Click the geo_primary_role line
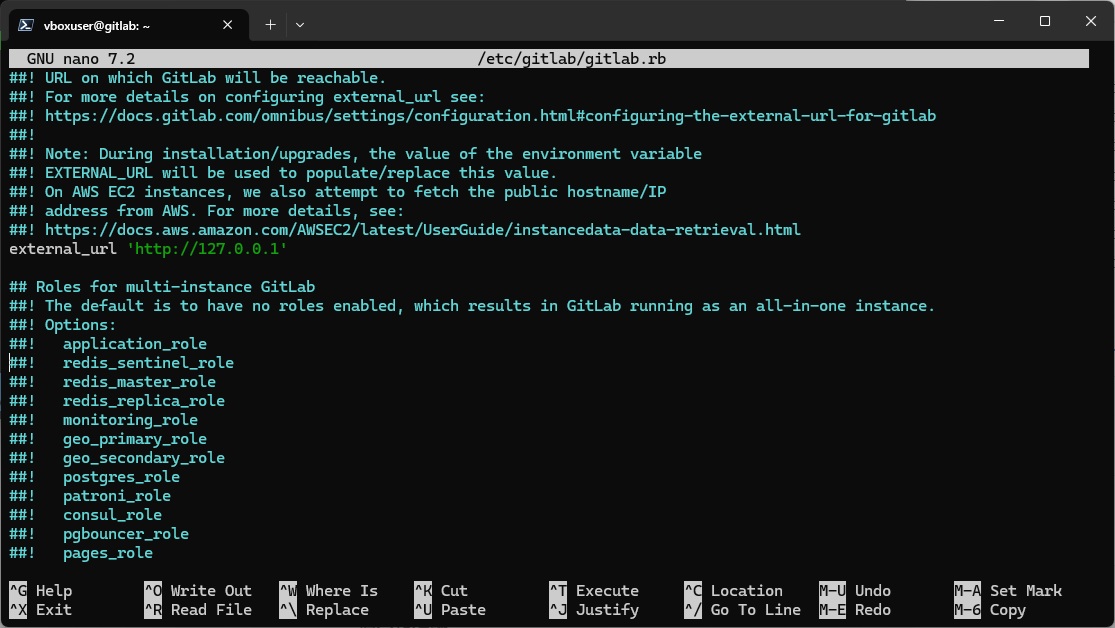Image resolution: width=1115 pixels, height=628 pixels. point(108,439)
